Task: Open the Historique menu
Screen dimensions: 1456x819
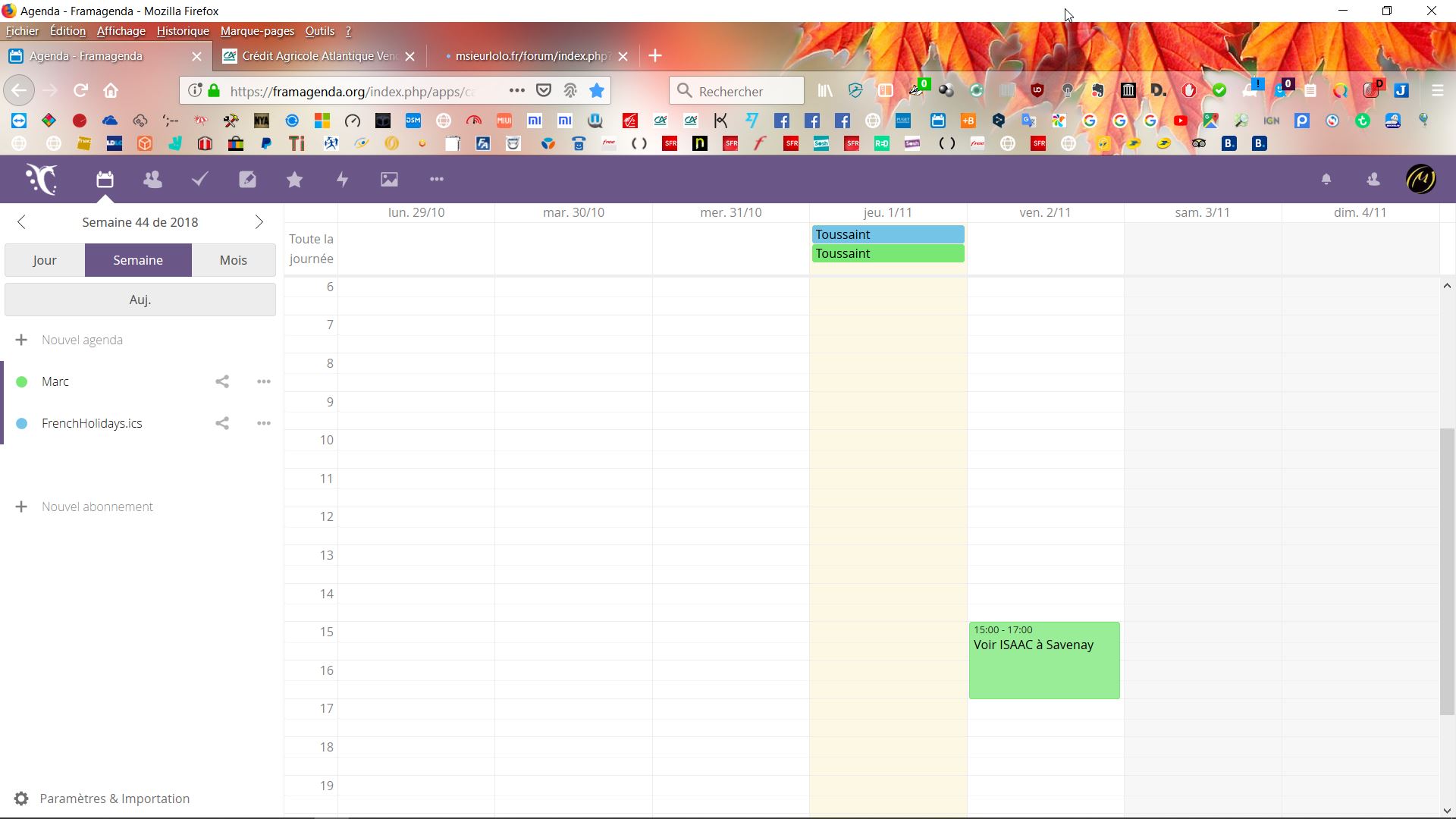Action: tap(183, 31)
